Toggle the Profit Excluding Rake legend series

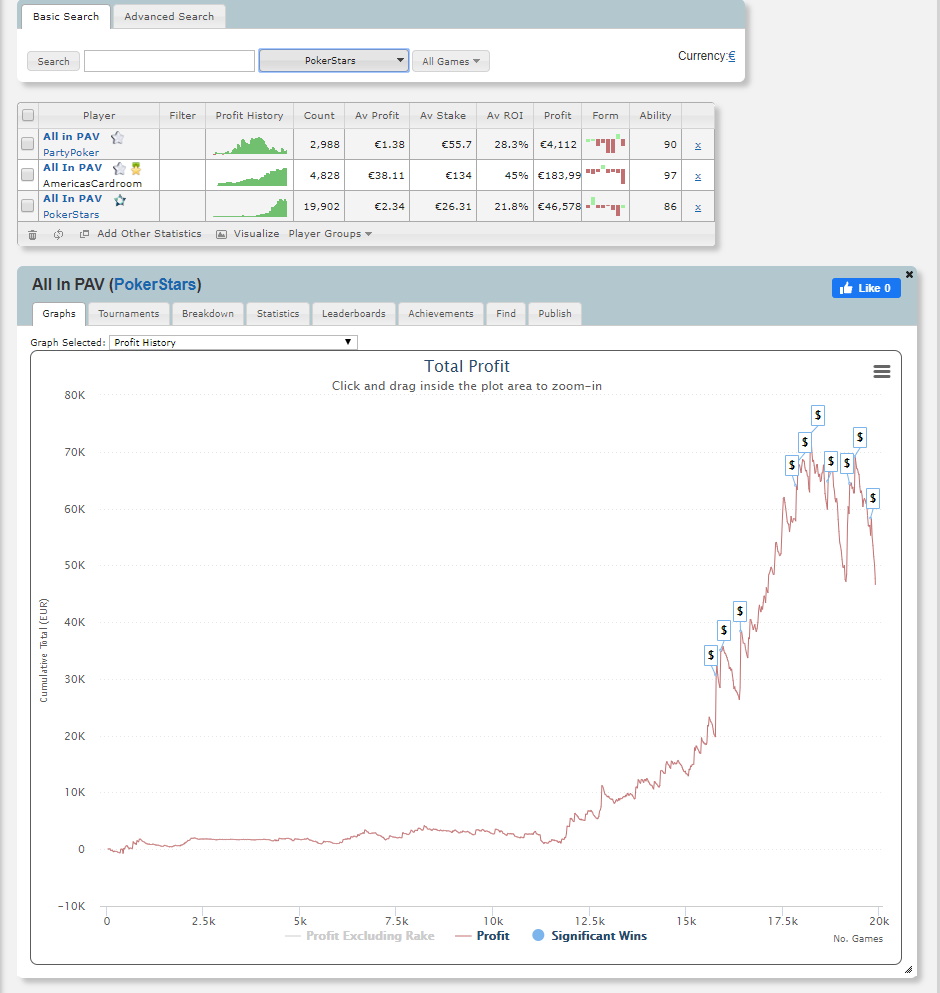[359, 936]
